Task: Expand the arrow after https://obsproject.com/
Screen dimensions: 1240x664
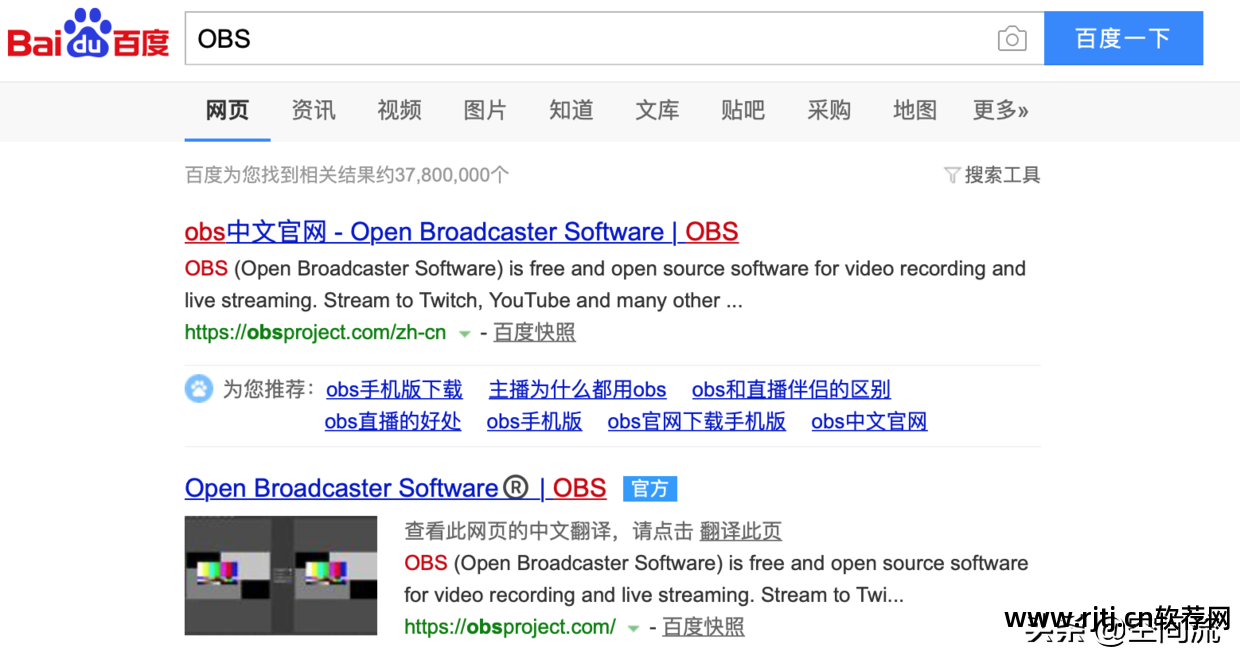Action: tap(633, 628)
